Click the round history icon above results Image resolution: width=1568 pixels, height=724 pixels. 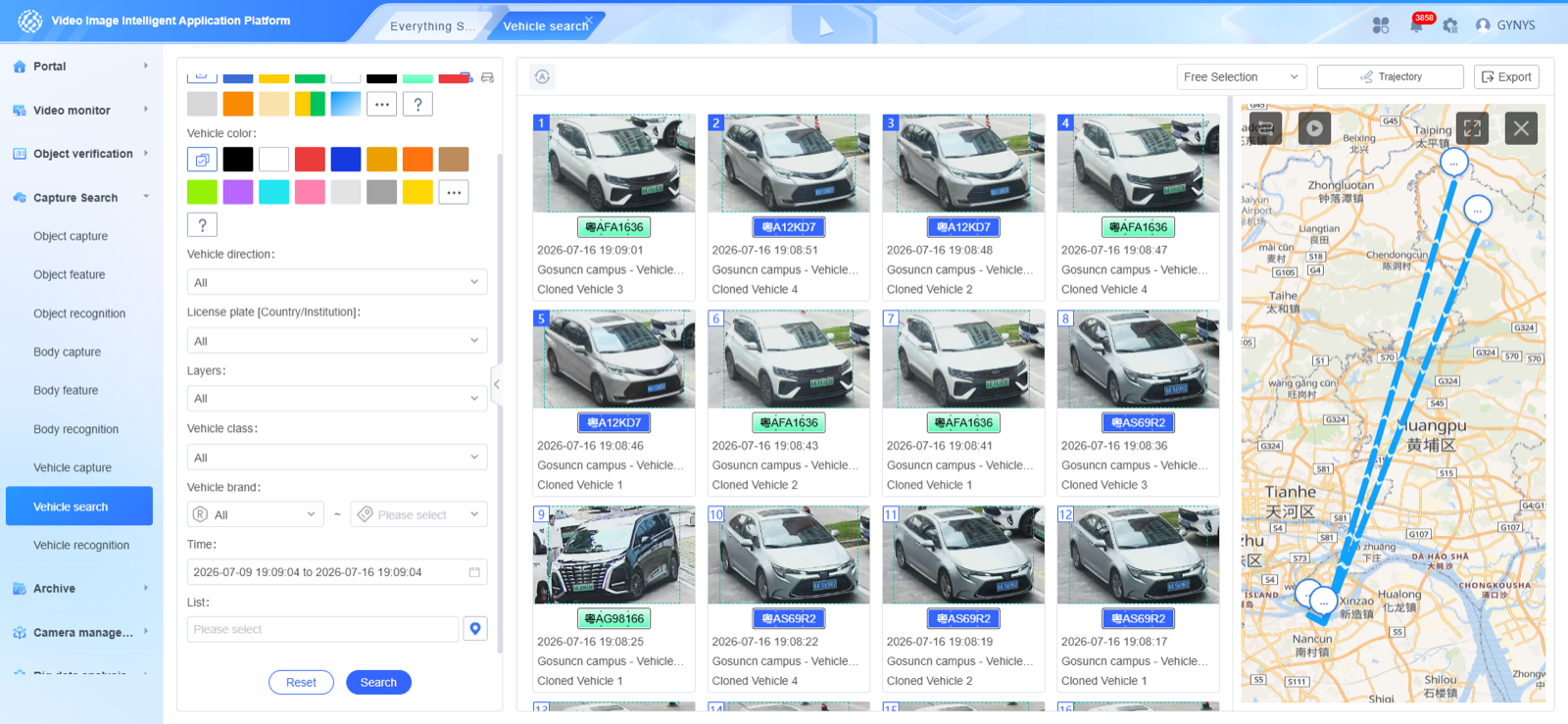[x=542, y=76]
